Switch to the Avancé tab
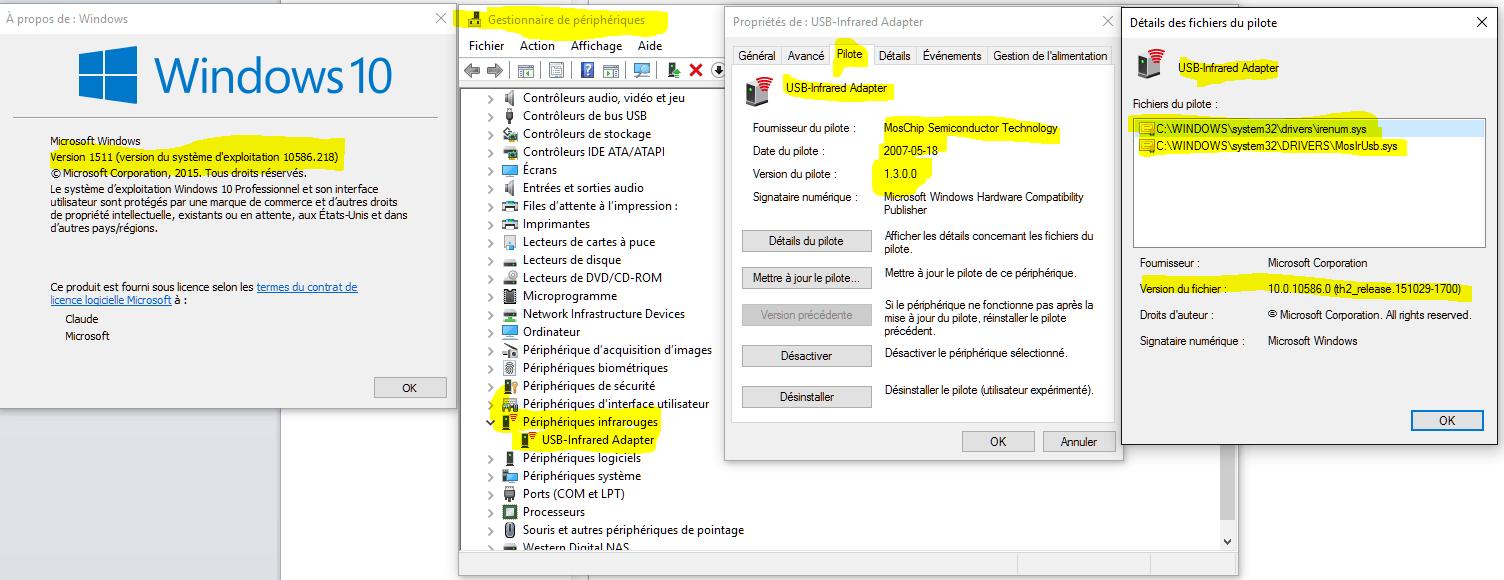 pyautogui.click(x=806, y=56)
